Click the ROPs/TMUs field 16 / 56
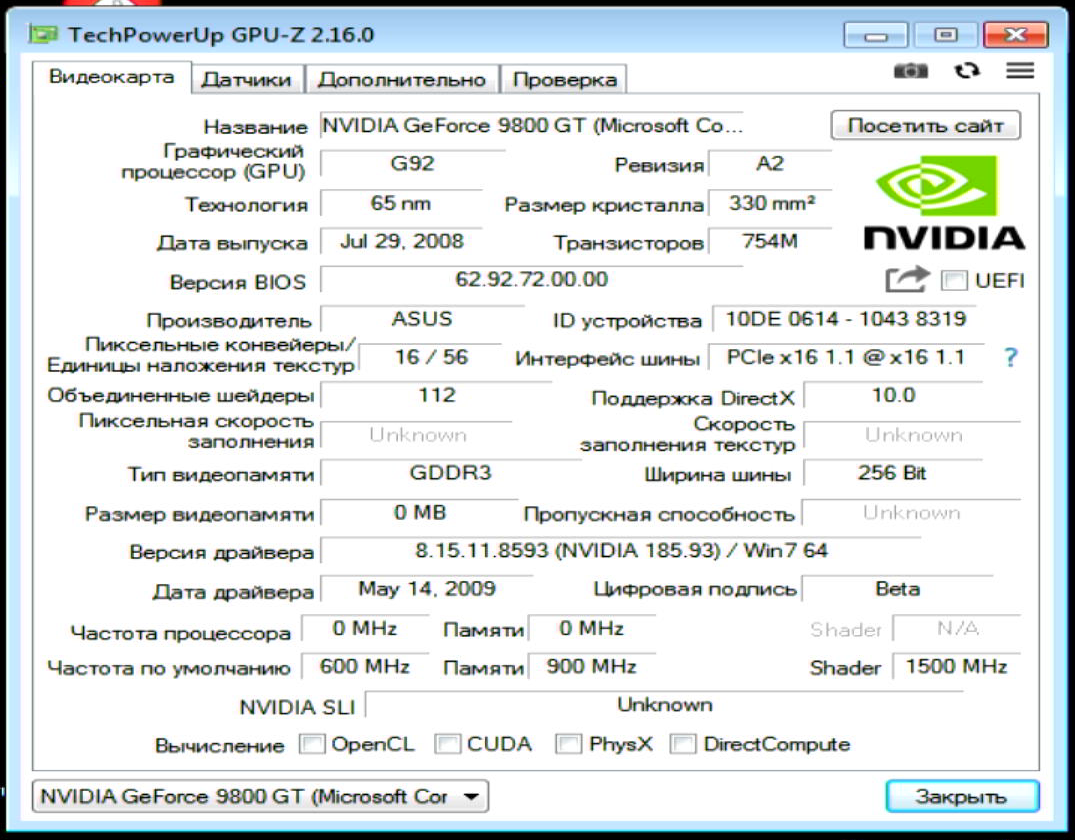Image resolution: width=1075 pixels, height=840 pixels. point(431,357)
